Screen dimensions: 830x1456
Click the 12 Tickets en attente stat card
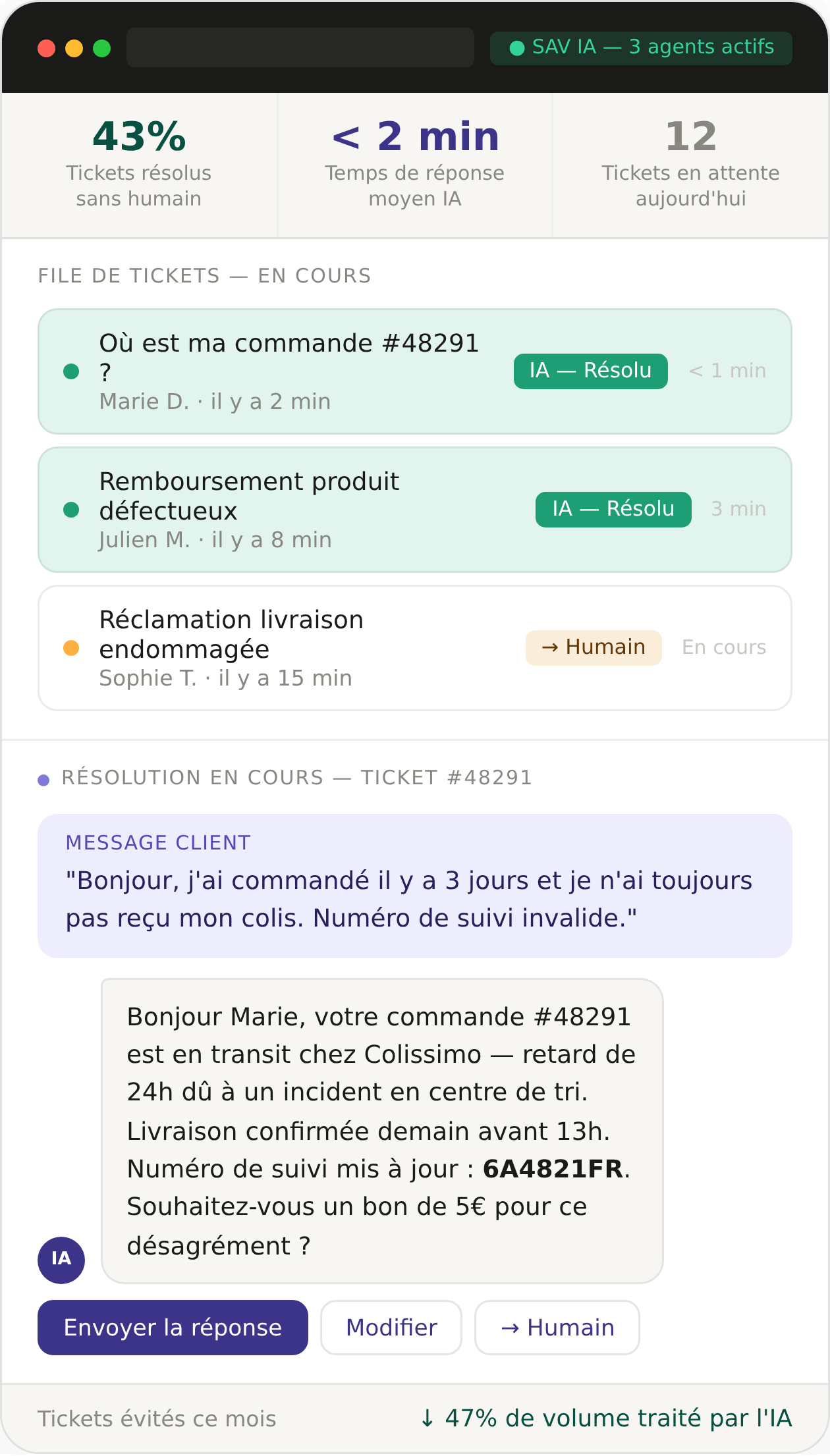tap(690, 165)
